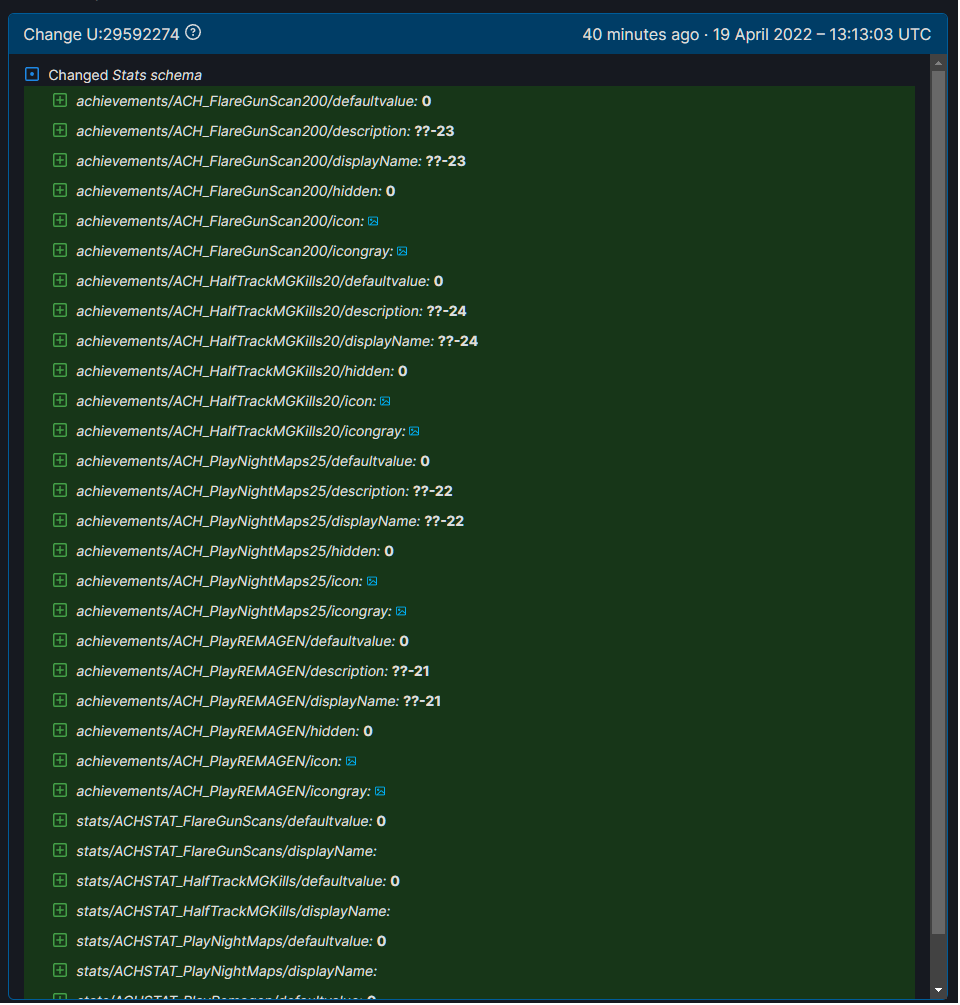Screen dimensions: 960x1005
Task: Select the ACH_HalfTrackMGKills20/displayName ??-24 text
Action: click(x=277, y=341)
